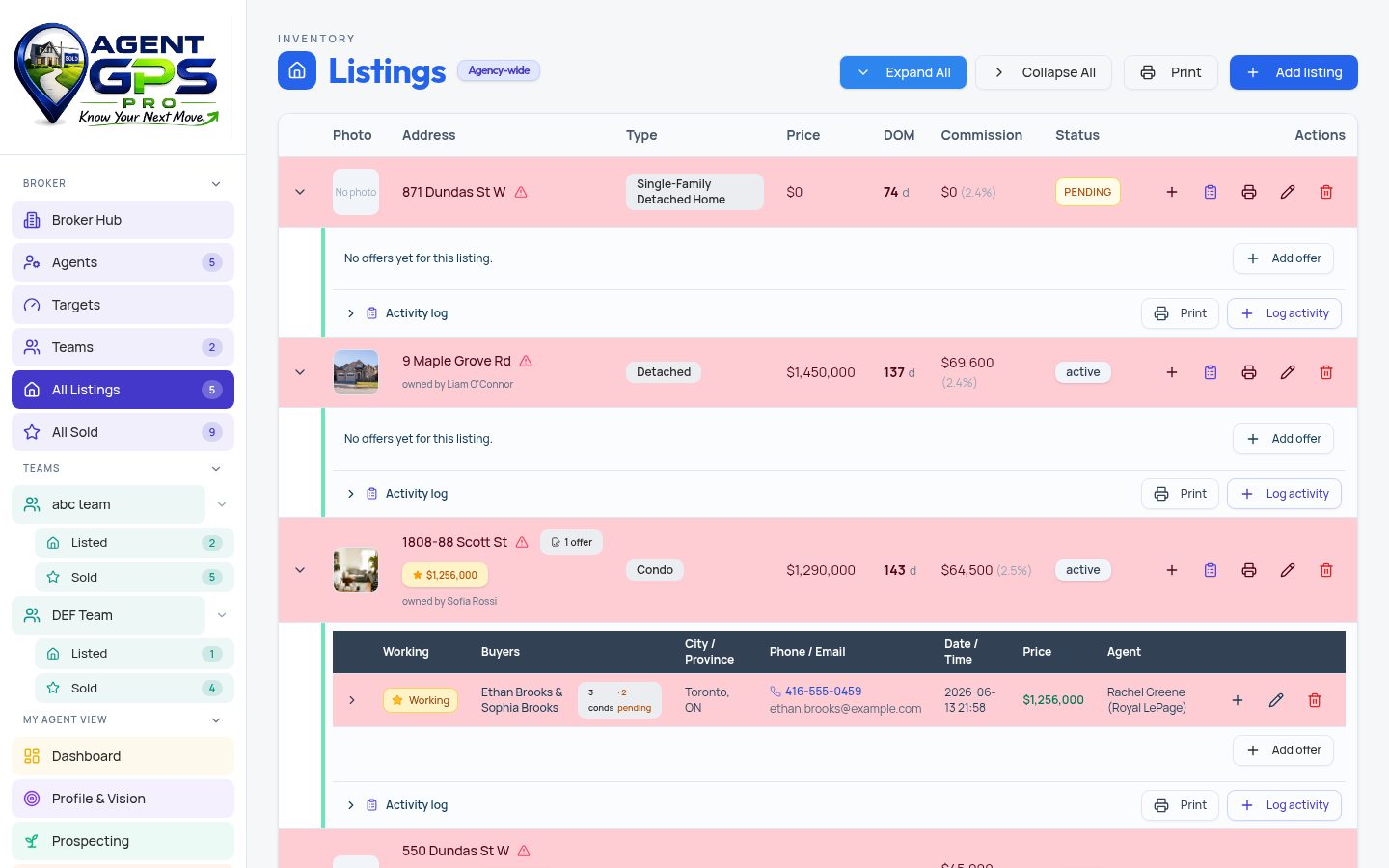Edit the 9 Maple Grove Rd listing

1288,372
